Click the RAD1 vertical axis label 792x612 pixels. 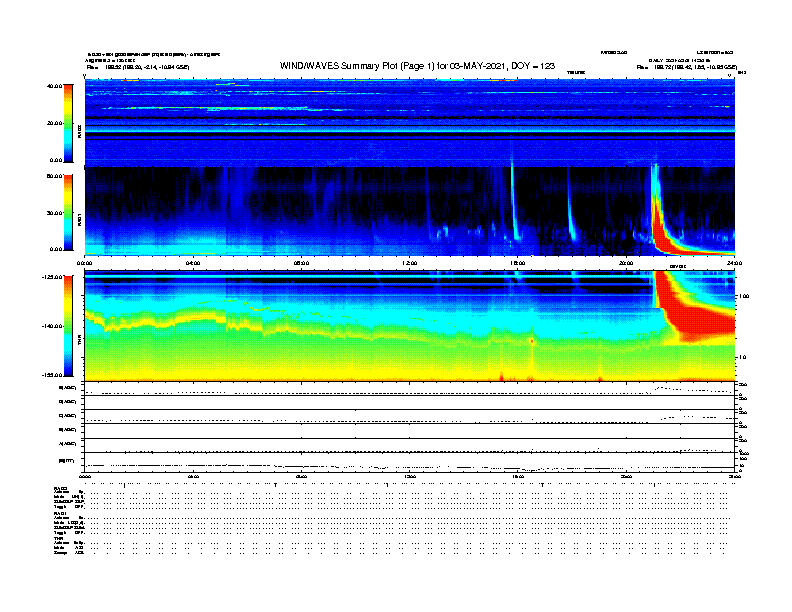[x=79, y=219]
